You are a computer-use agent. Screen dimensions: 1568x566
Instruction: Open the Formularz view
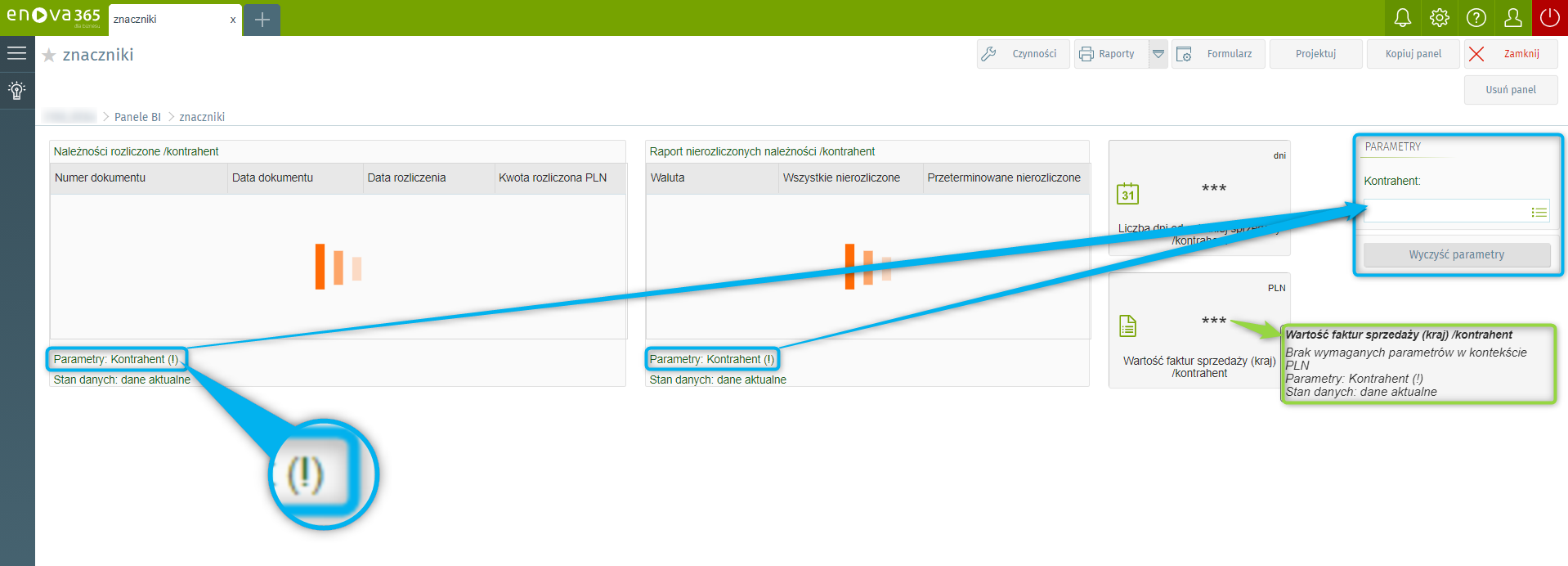(x=1218, y=54)
